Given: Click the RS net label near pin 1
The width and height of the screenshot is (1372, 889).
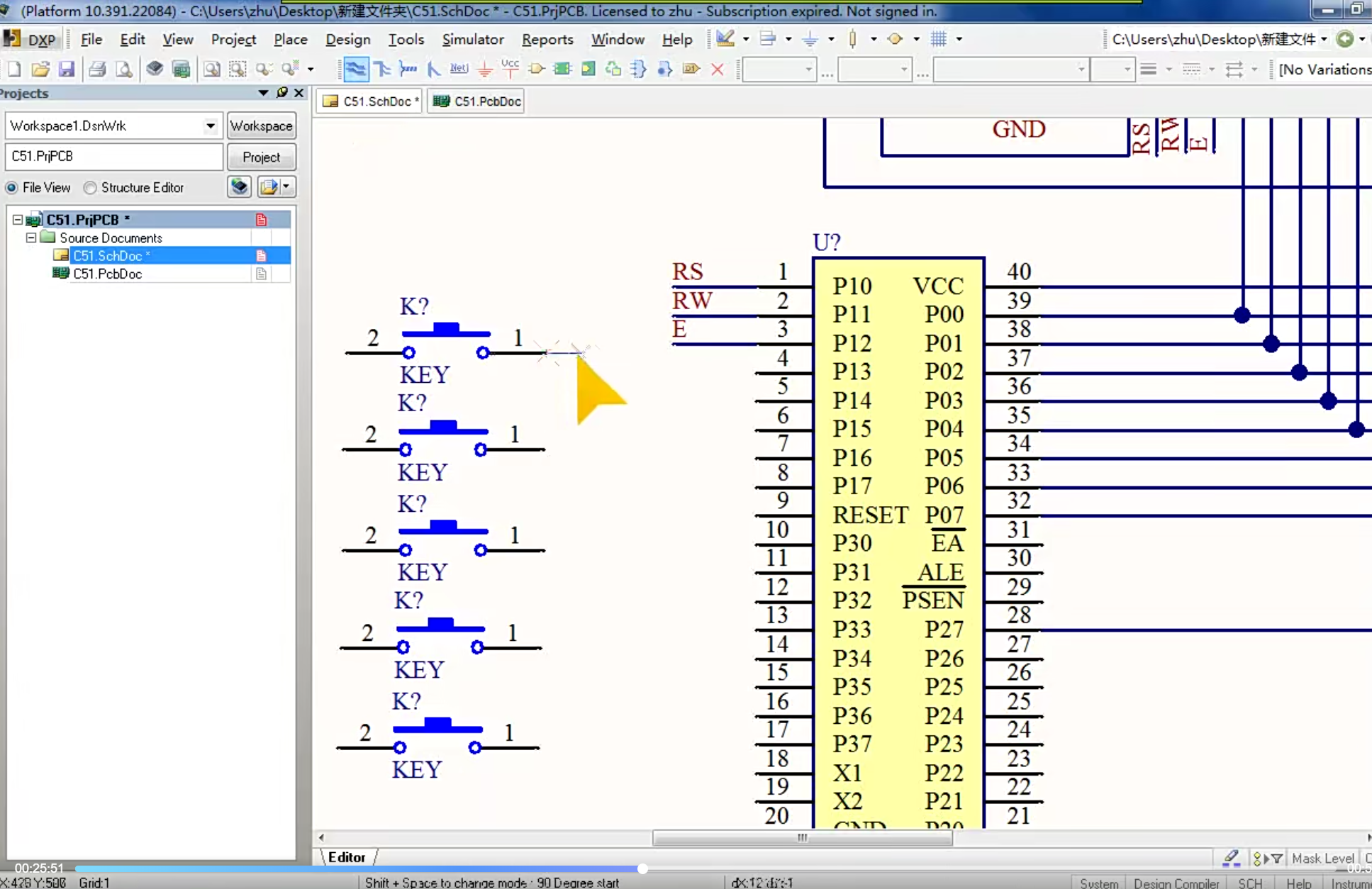Looking at the screenshot, I should click(687, 272).
